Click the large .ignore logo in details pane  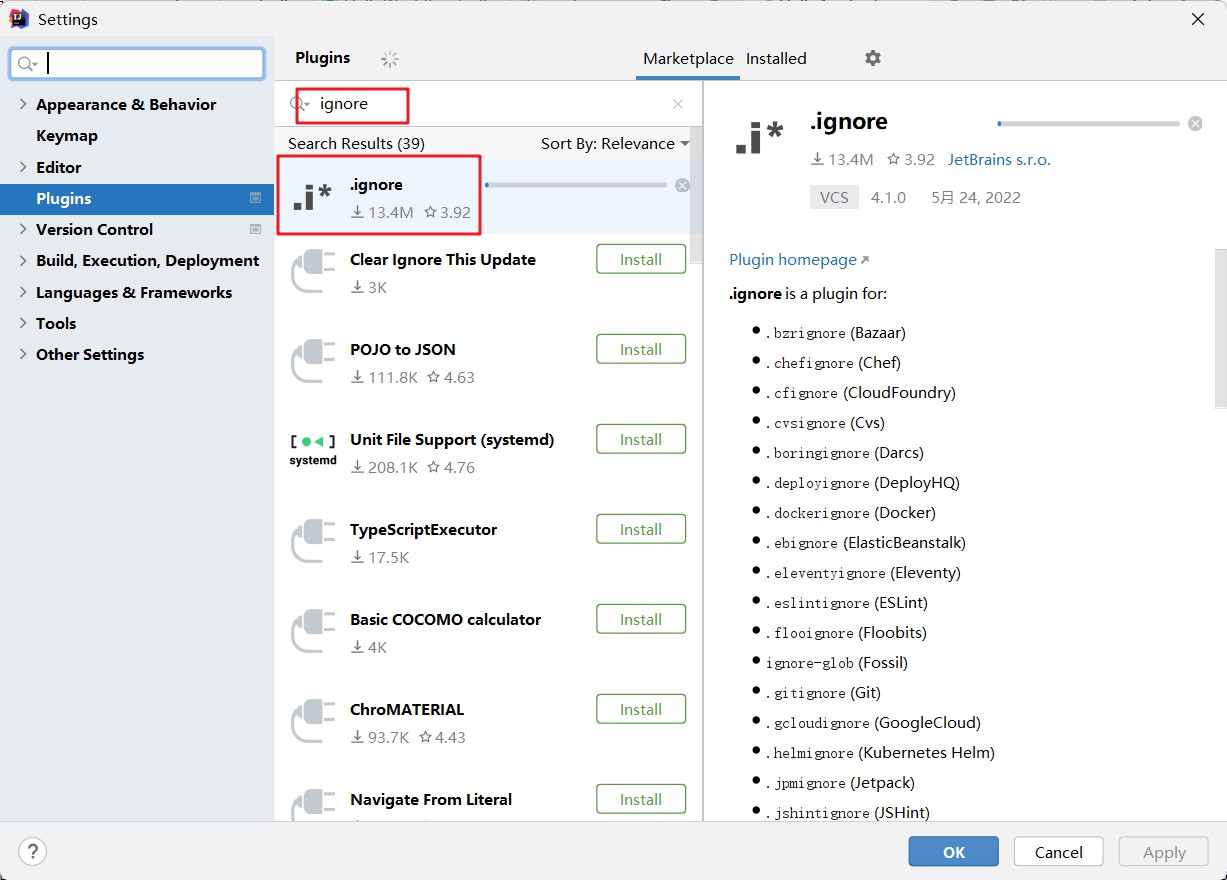click(x=759, y=137)
